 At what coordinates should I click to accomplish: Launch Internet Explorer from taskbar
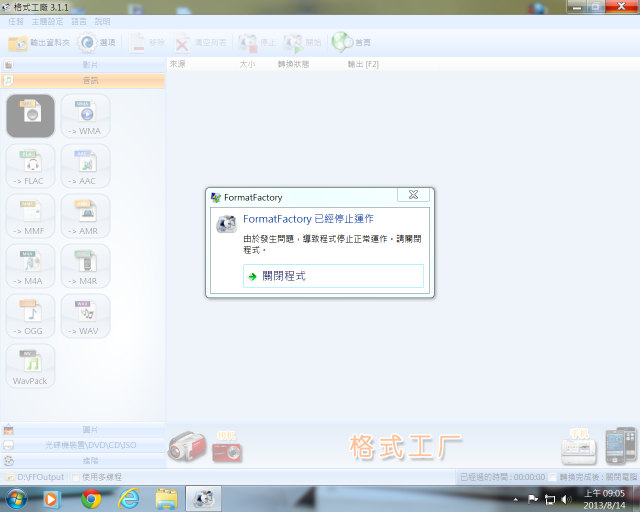point(129,499)
